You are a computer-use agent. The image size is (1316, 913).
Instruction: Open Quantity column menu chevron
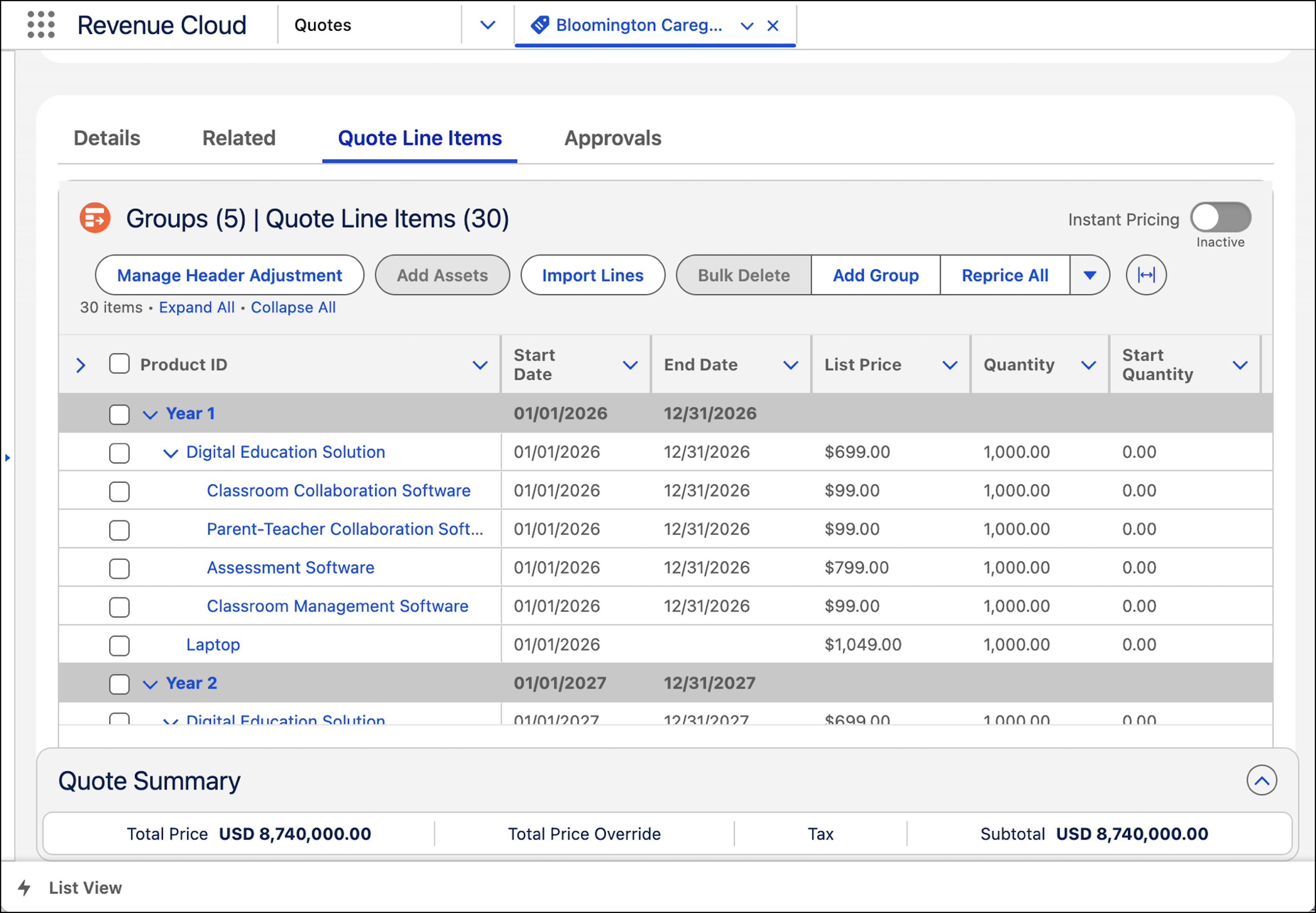coord(1088,365)
